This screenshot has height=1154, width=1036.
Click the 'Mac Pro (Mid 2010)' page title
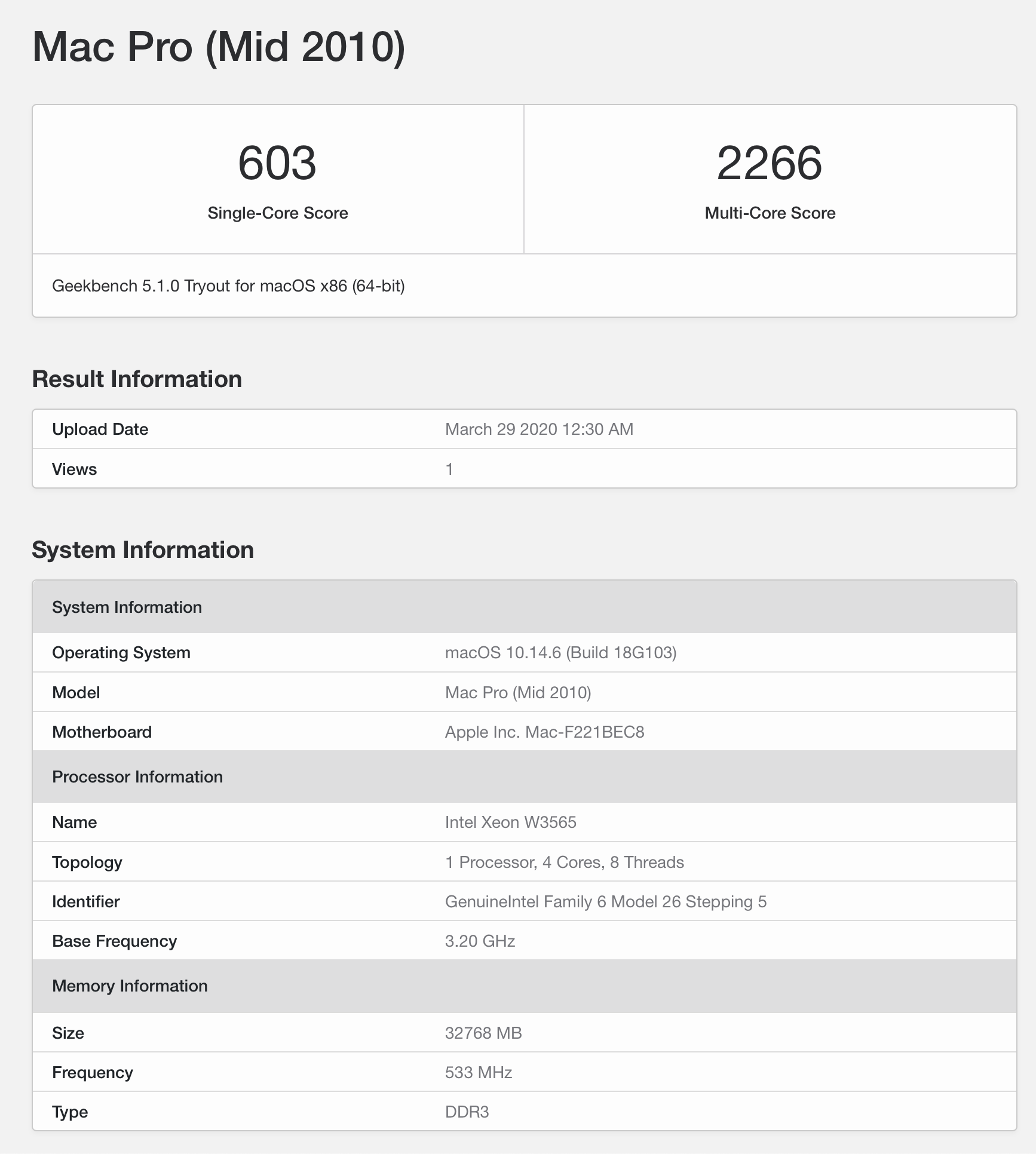(219, 47)
